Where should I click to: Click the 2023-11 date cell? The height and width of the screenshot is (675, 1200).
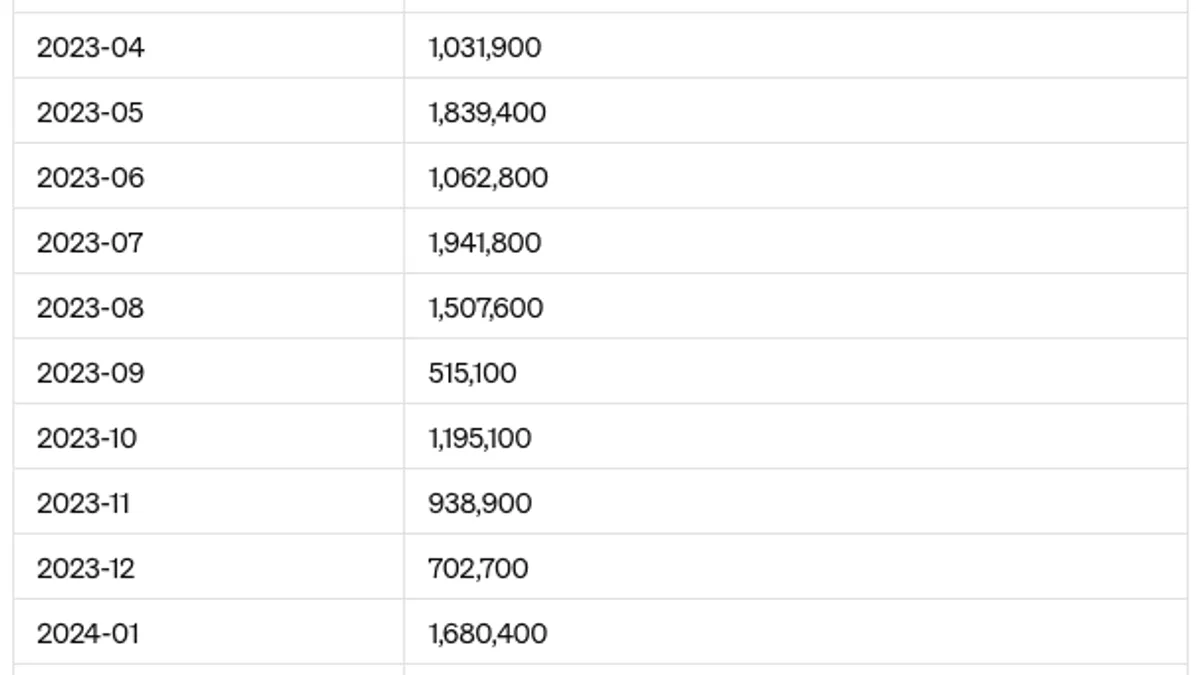click(83, 503)
